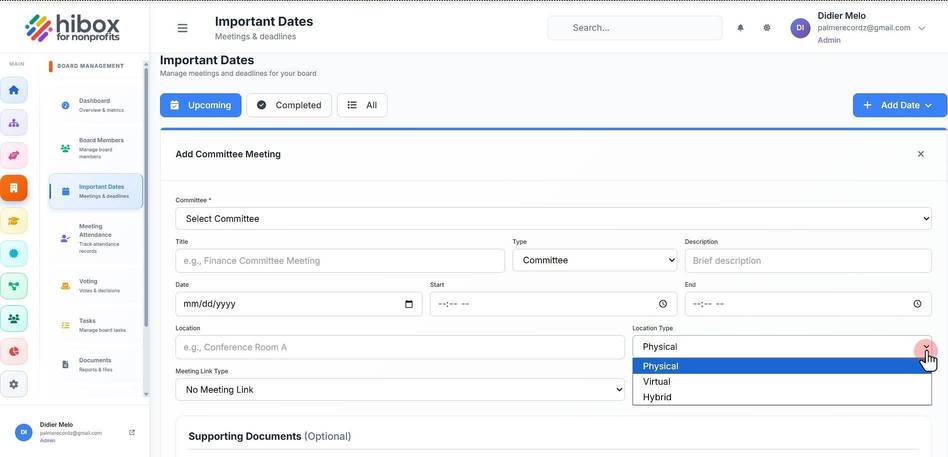The height and width of the screenshot is (457, 948).
Task: Open the red pie chart reports icon
Action: (x=14, y=351)
